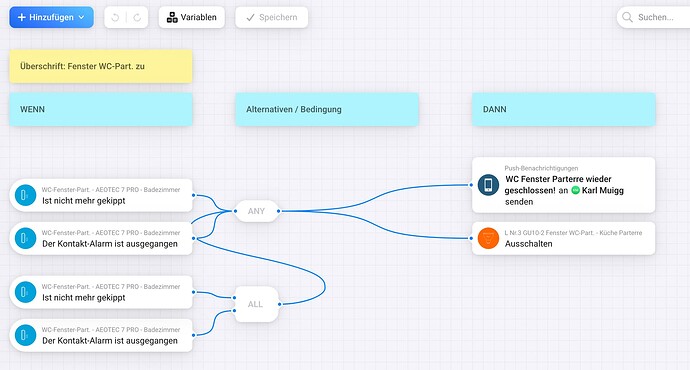Save the flow with Speichern
690x370 pixels.
point(272,17)
